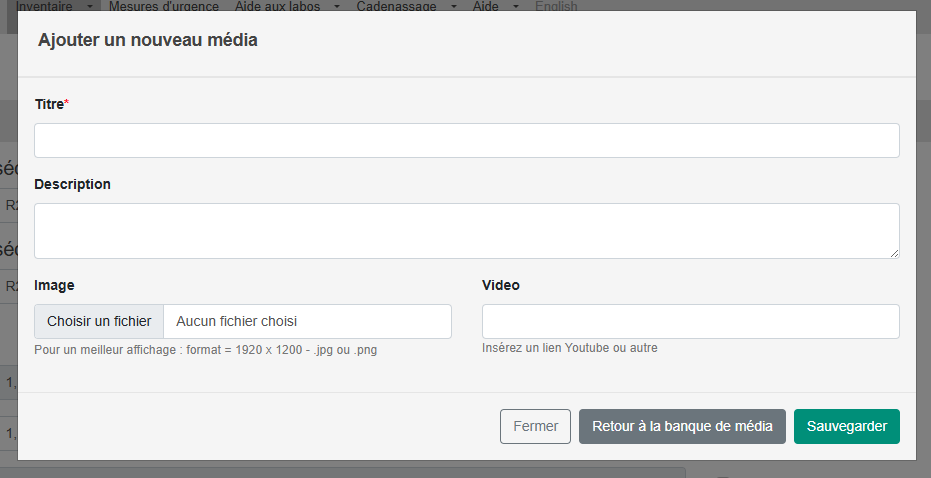Save the media with Sauvegarder

(x=847, y=426)
